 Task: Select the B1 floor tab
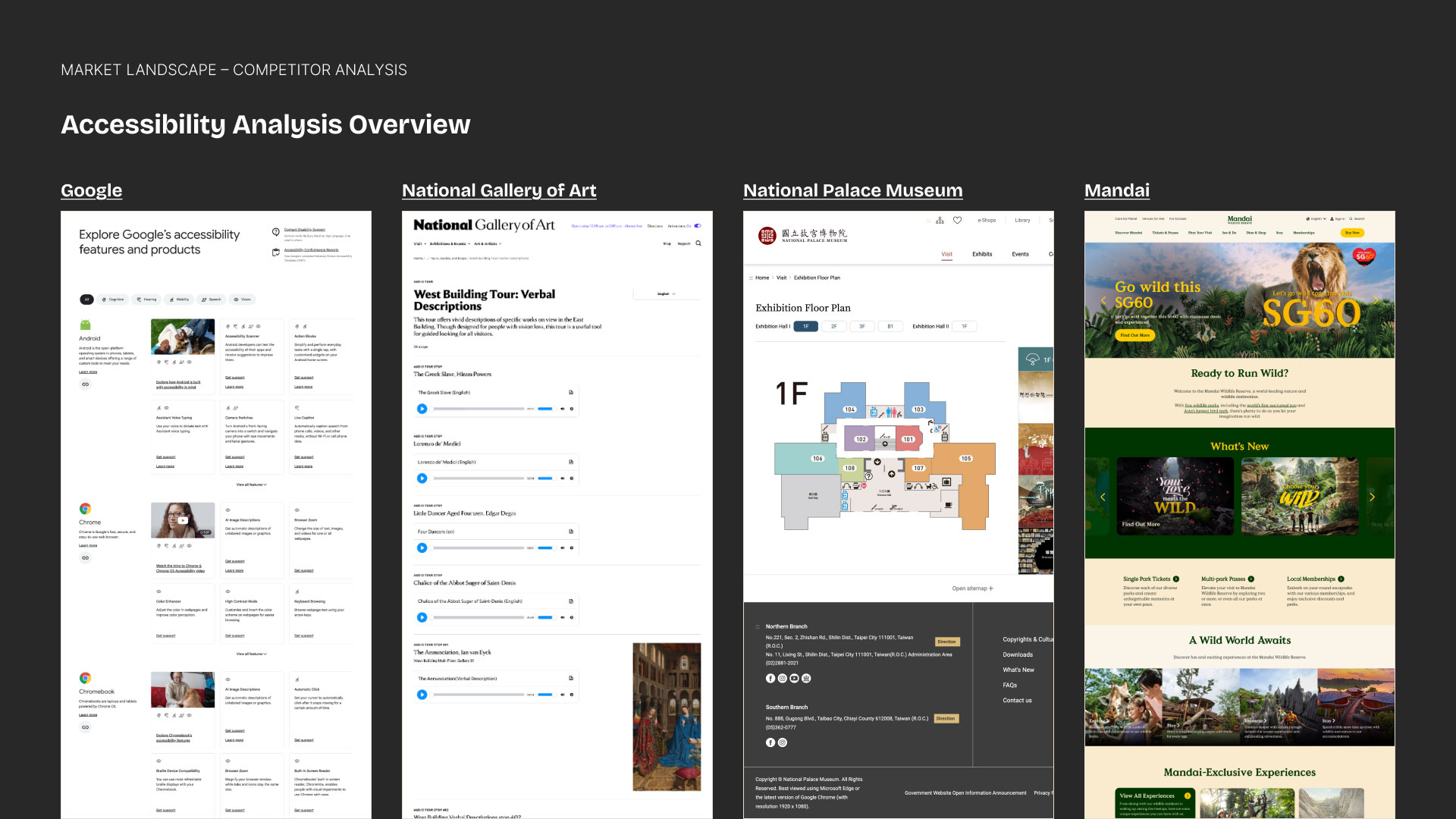pos(890,326)
